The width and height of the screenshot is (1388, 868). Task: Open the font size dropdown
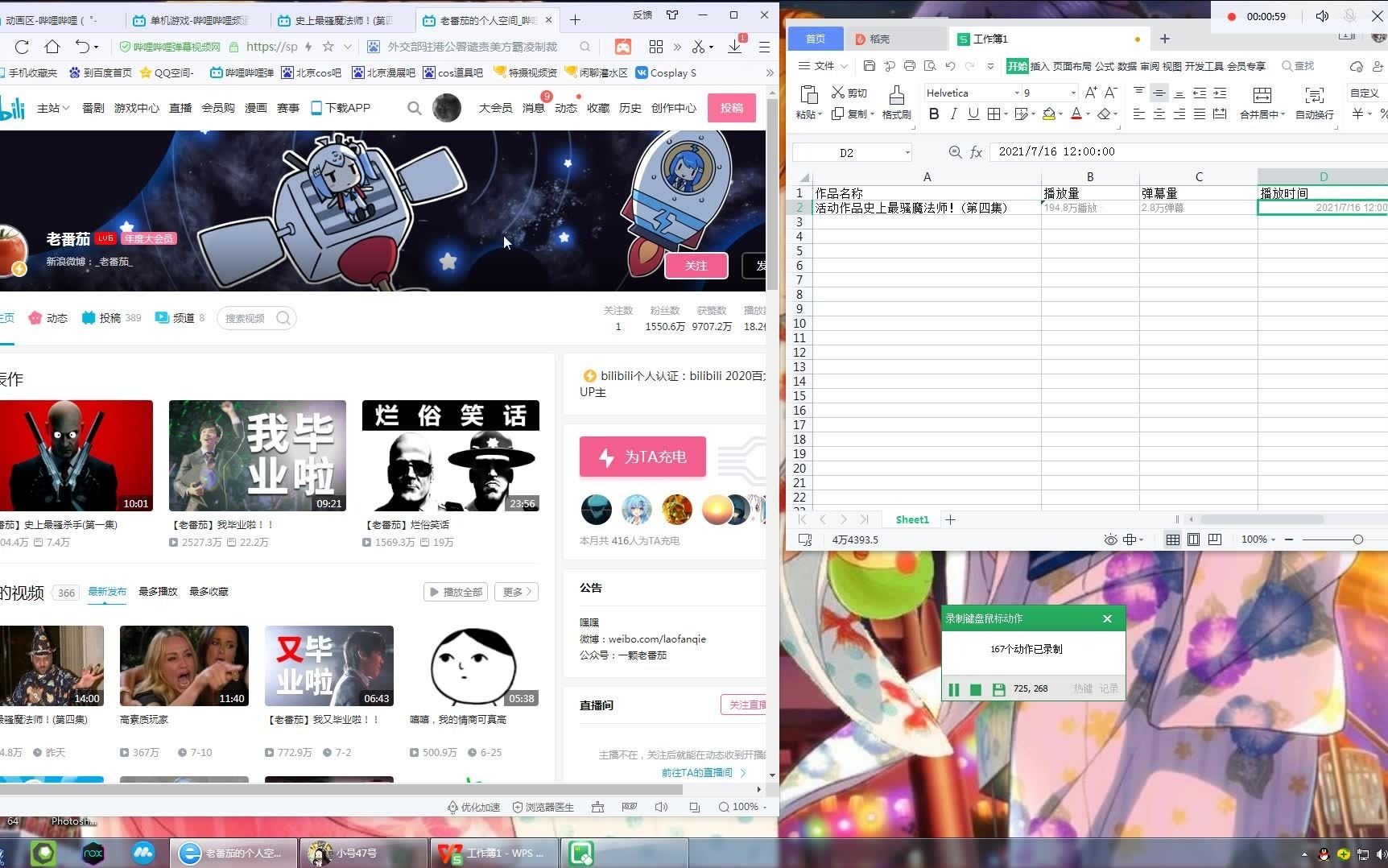(1072, 93)
